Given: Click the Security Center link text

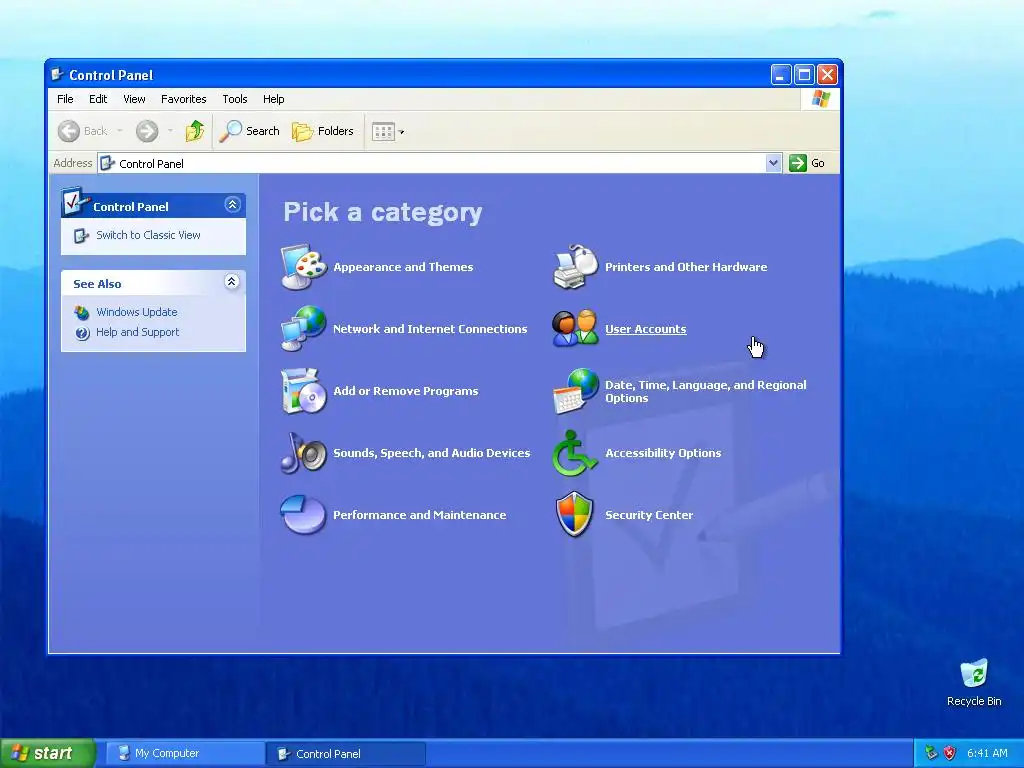Looking at the screenshot, I should click(x=649, y=515).
